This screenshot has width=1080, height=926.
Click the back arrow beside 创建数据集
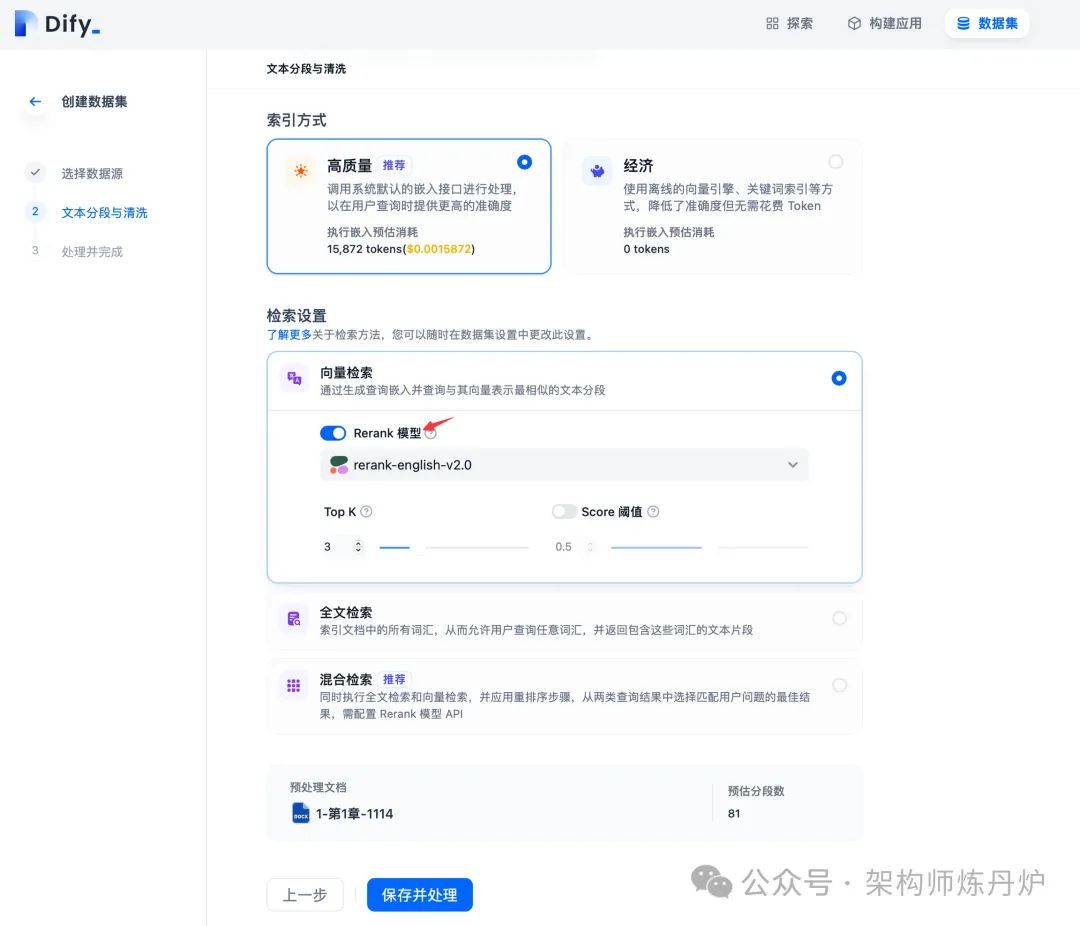click(34, 100)
